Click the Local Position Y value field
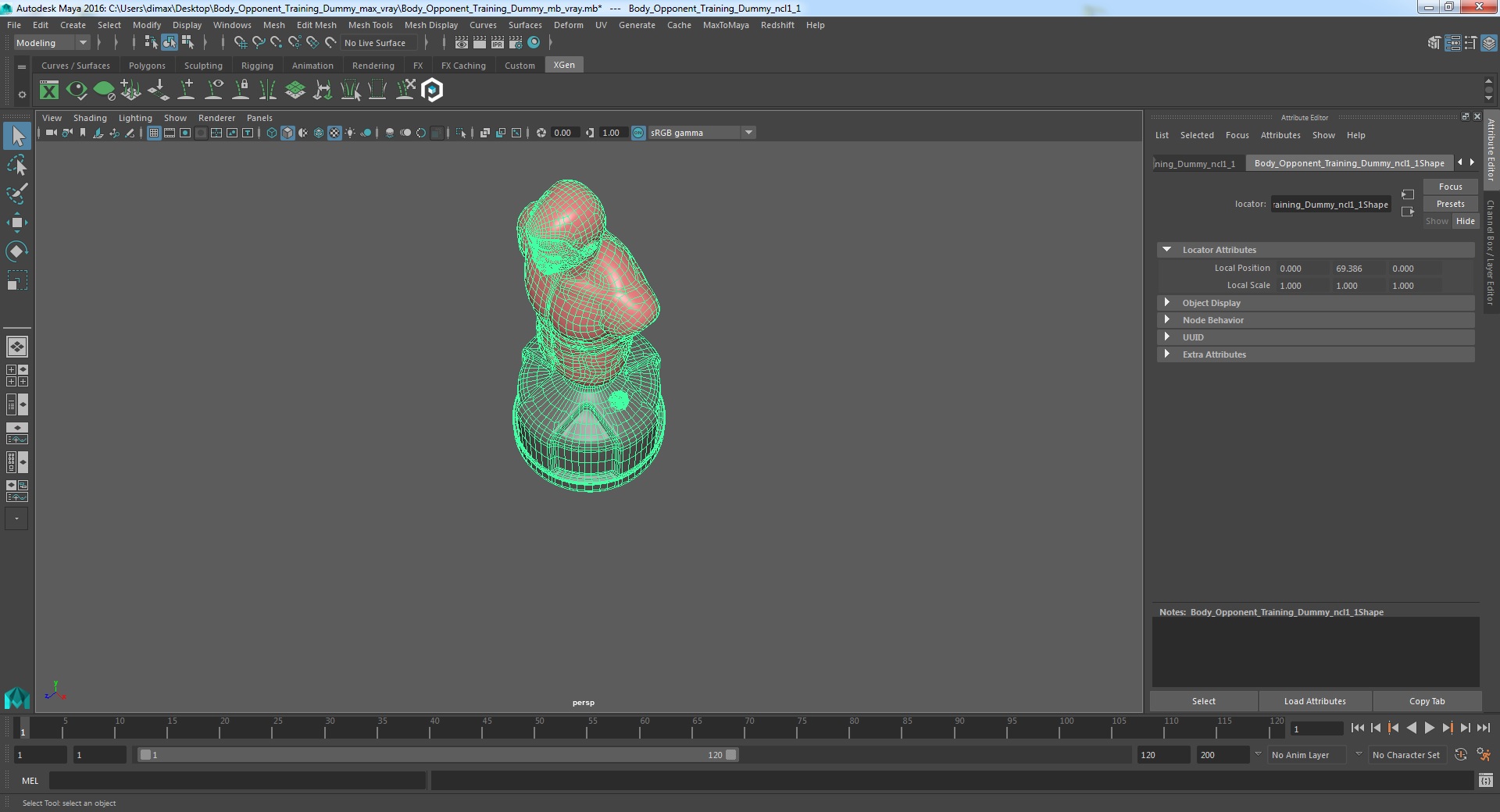This screenshot has width=1500, height=812. coord(1357,269)
